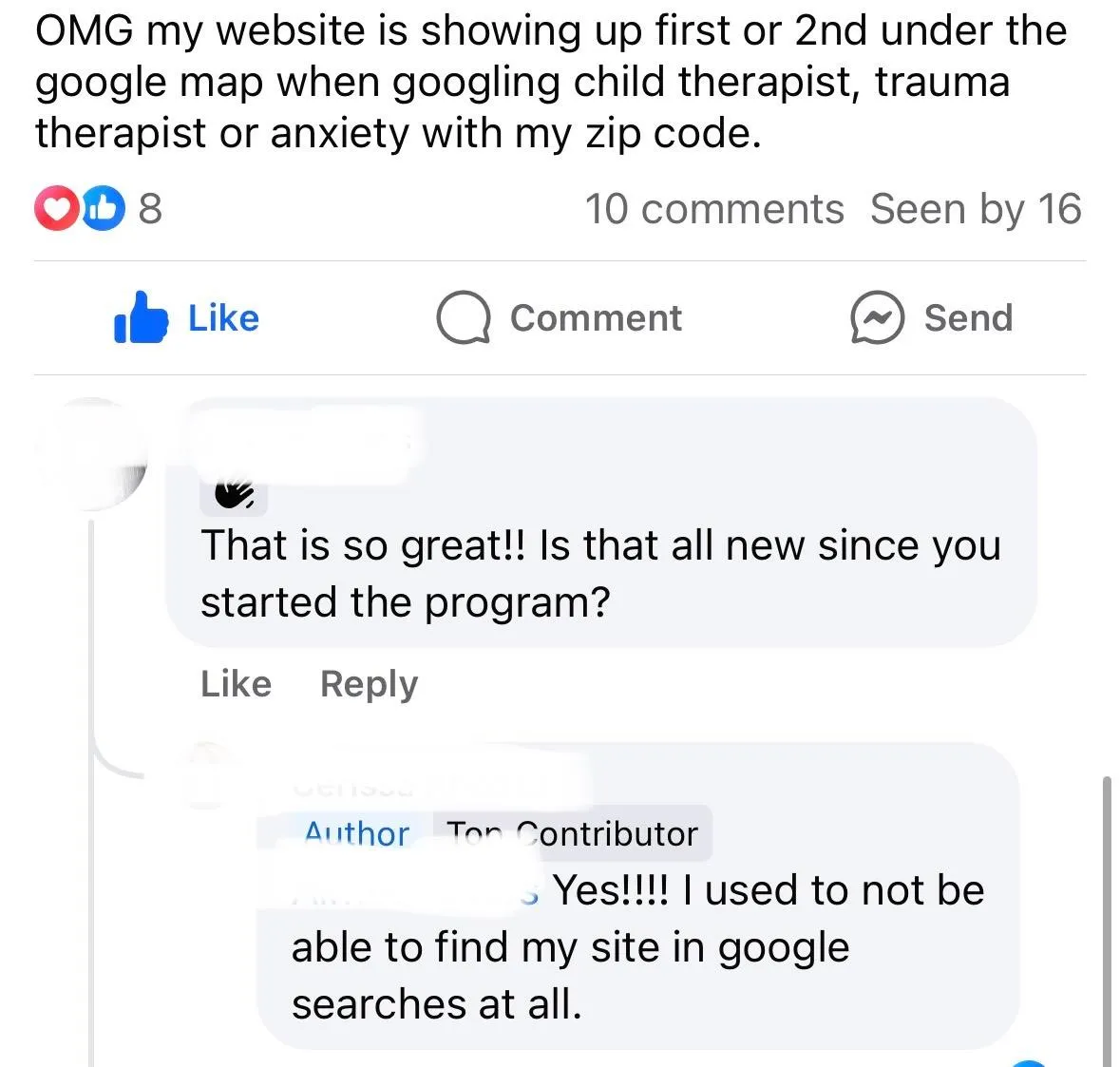Click the Comment button label

click(x=596, y=317)
